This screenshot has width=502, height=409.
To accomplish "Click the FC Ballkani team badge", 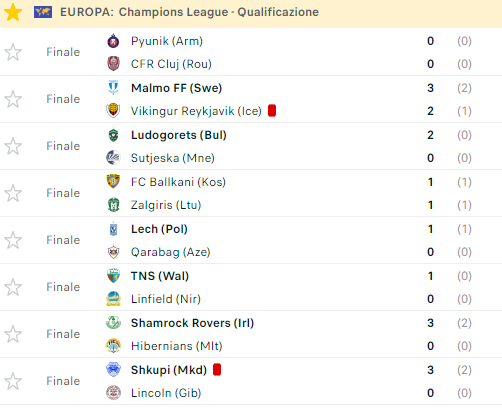I will pos(113,182).
